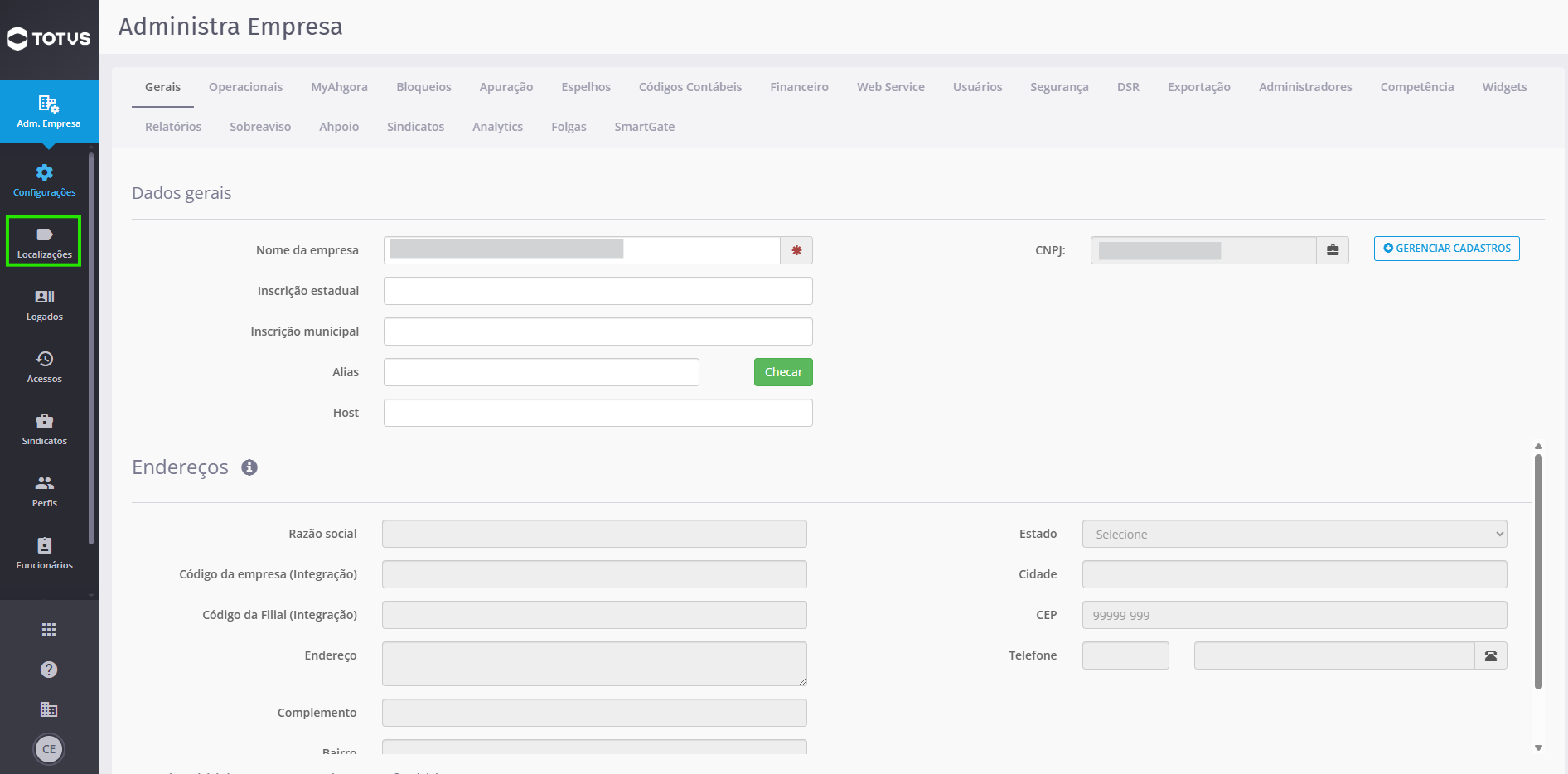Click the company building icon in sidebar

(49, 709)
